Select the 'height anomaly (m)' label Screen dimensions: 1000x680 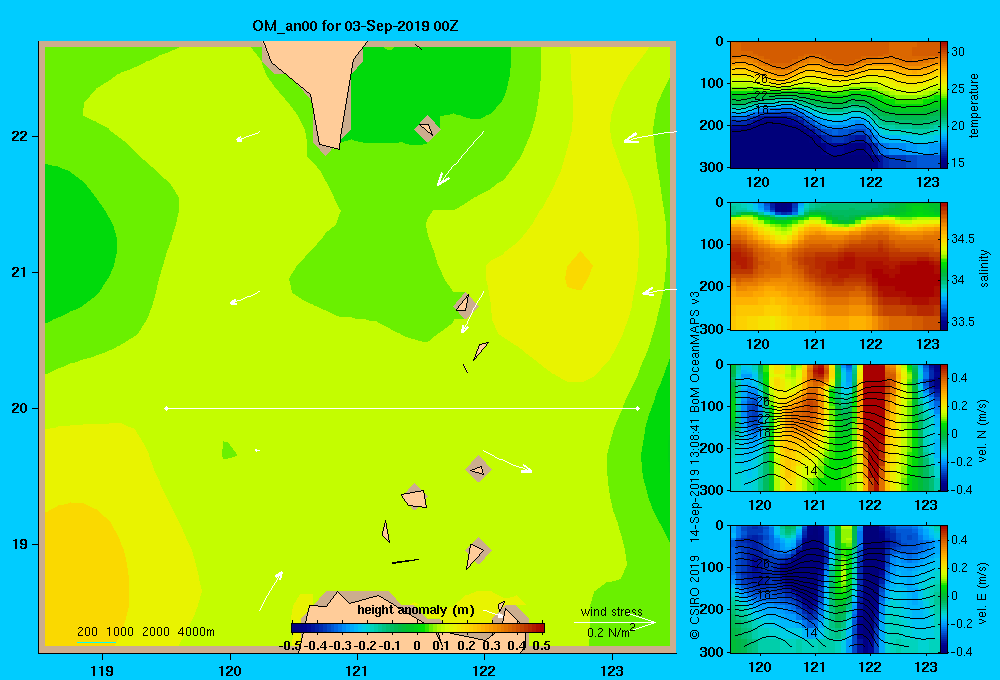coord(416,610)
